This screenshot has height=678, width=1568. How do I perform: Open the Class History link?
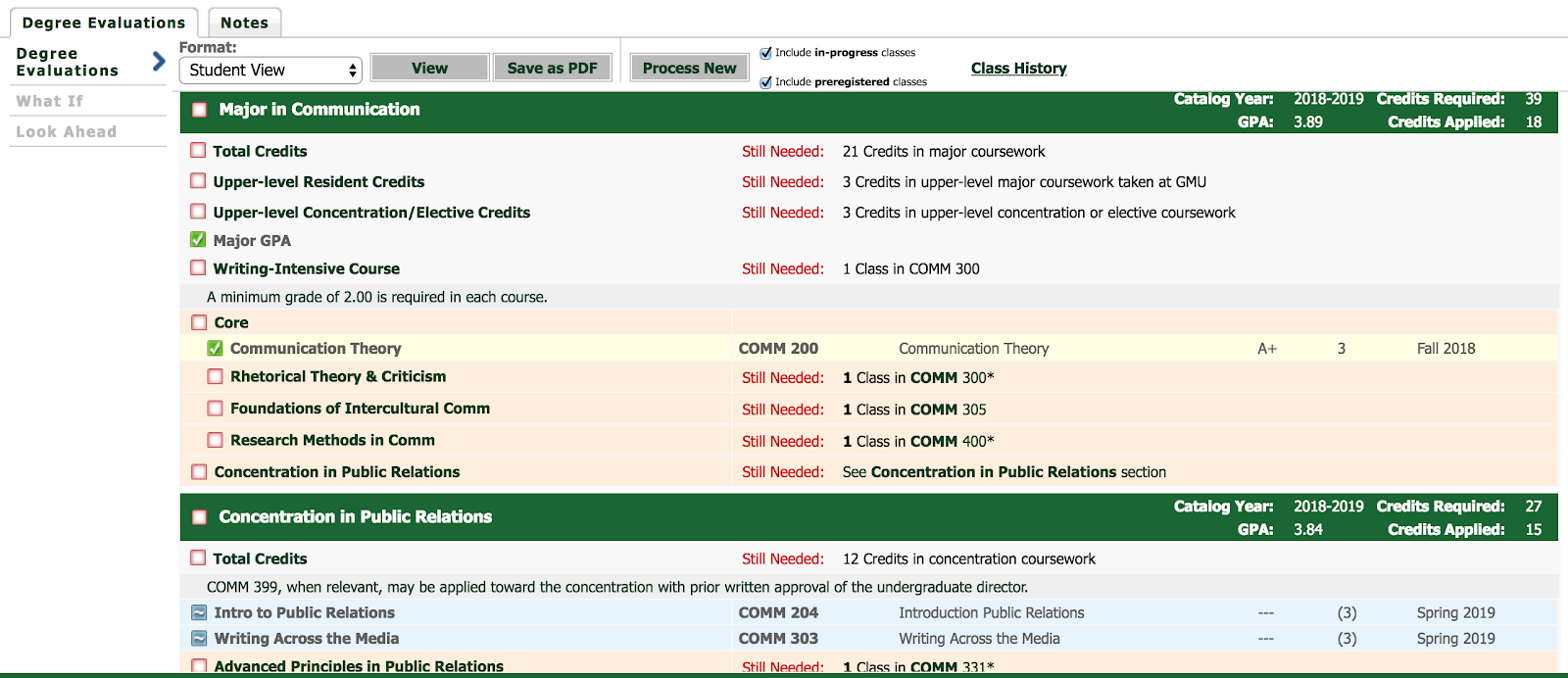(x=1018, y=69)
